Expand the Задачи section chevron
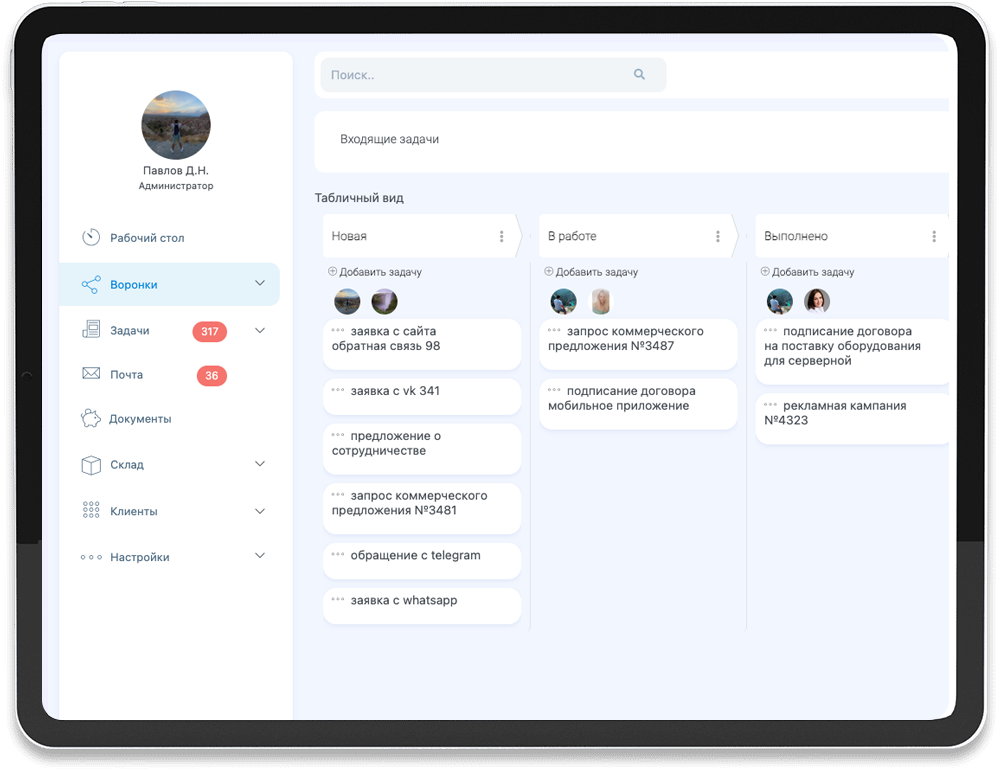Image resolution: width=1000 pixels, height=770 pixels. (x=260, y=331)
